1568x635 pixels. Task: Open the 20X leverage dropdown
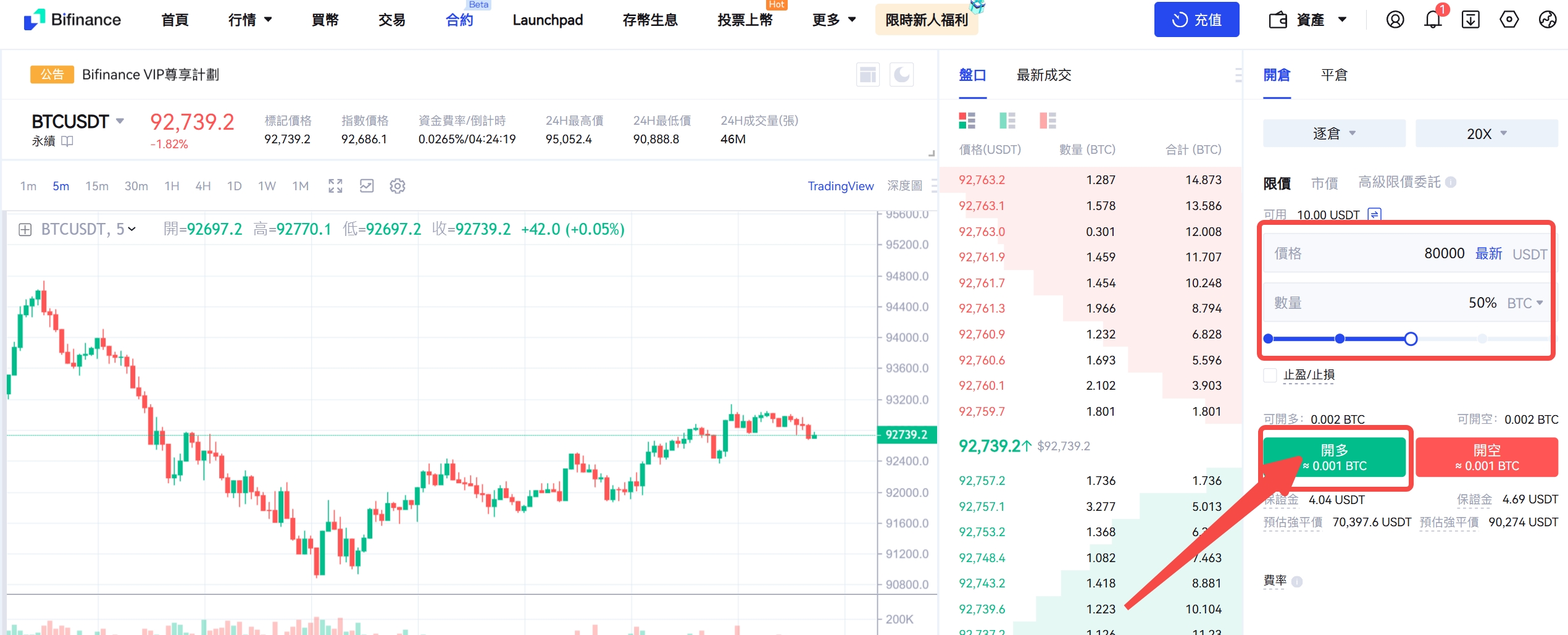point(1486,133)
